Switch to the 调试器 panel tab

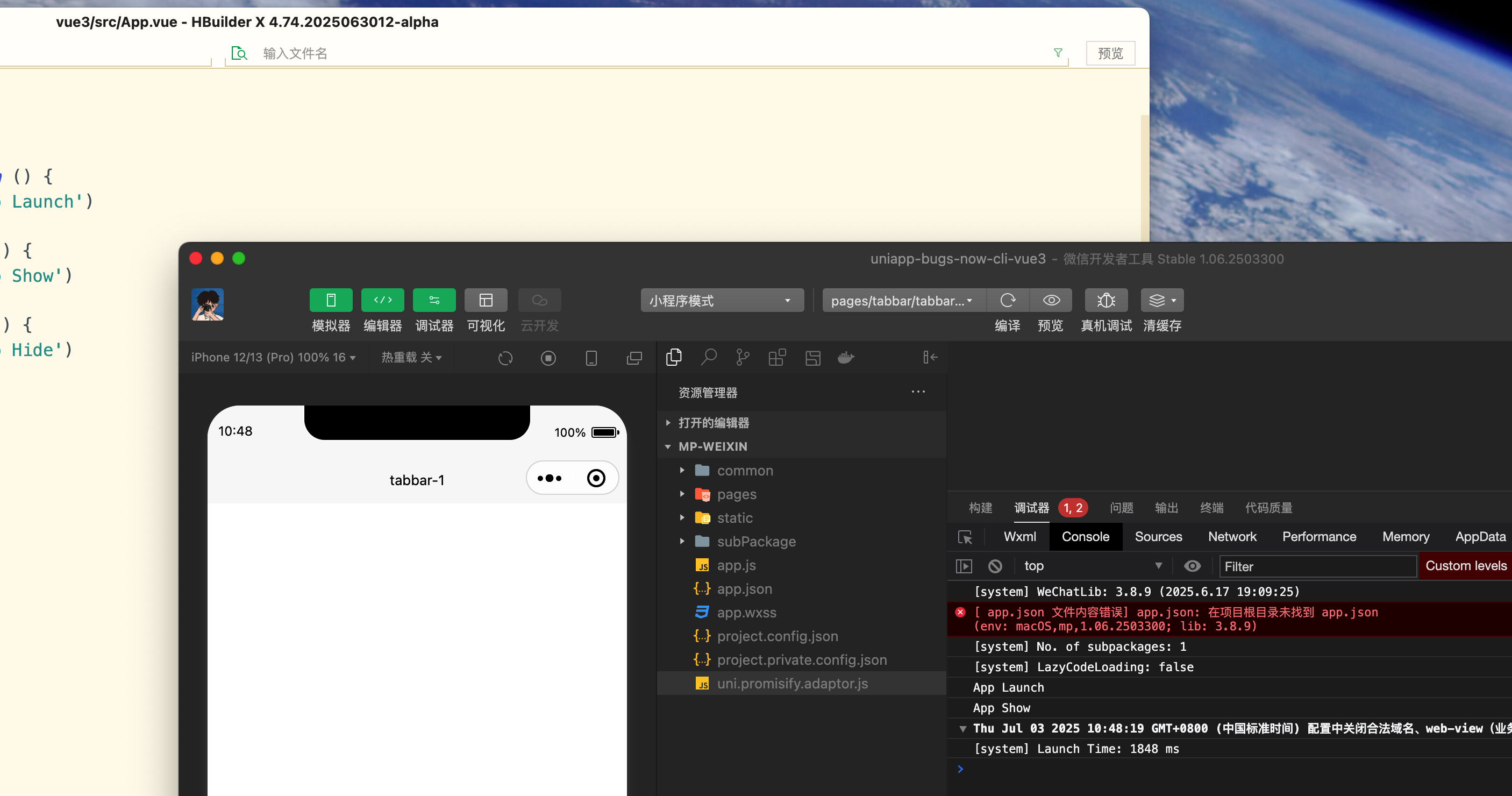(1031, 508)
